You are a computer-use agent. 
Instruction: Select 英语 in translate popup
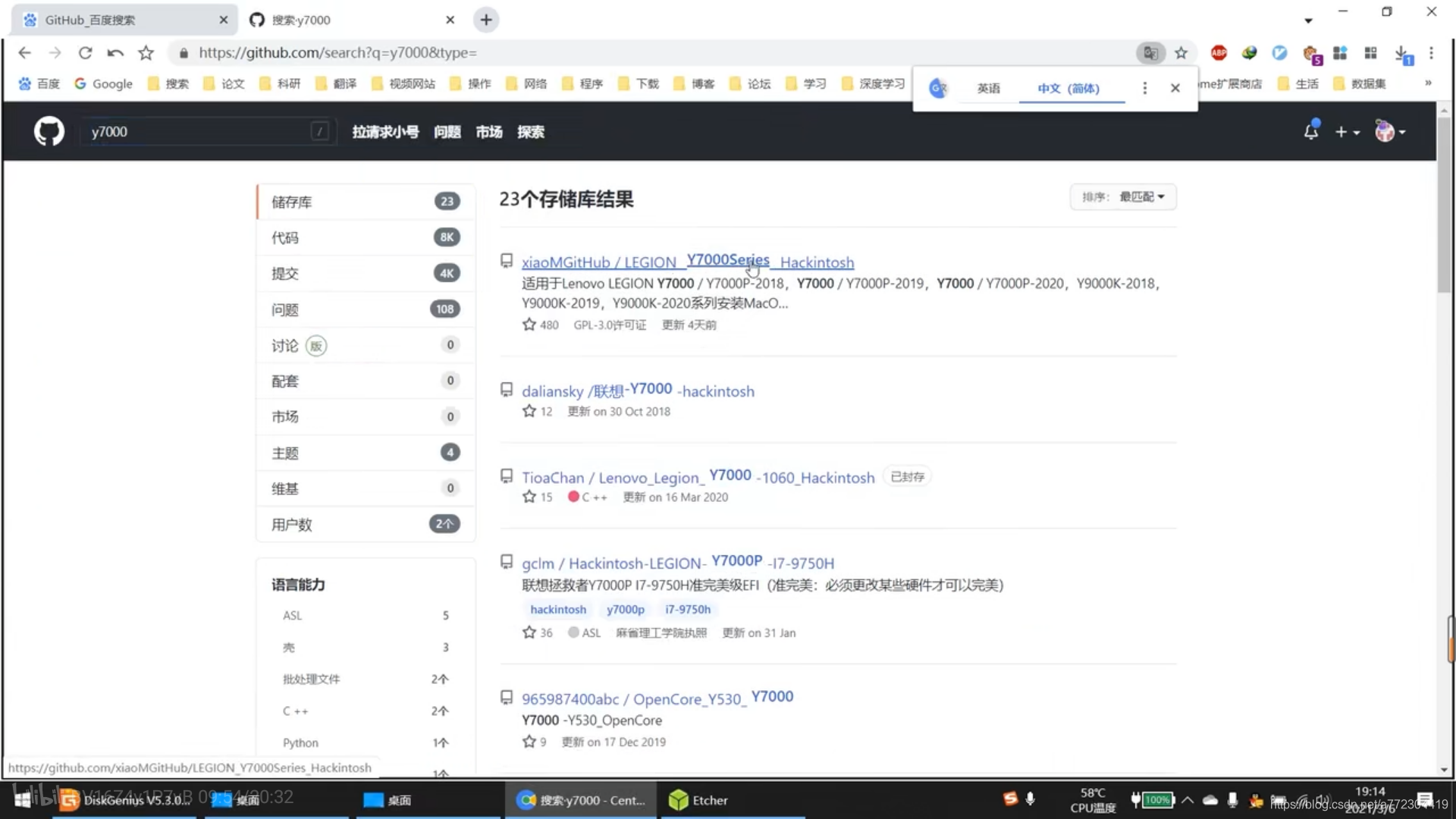[x=988, y=88]
